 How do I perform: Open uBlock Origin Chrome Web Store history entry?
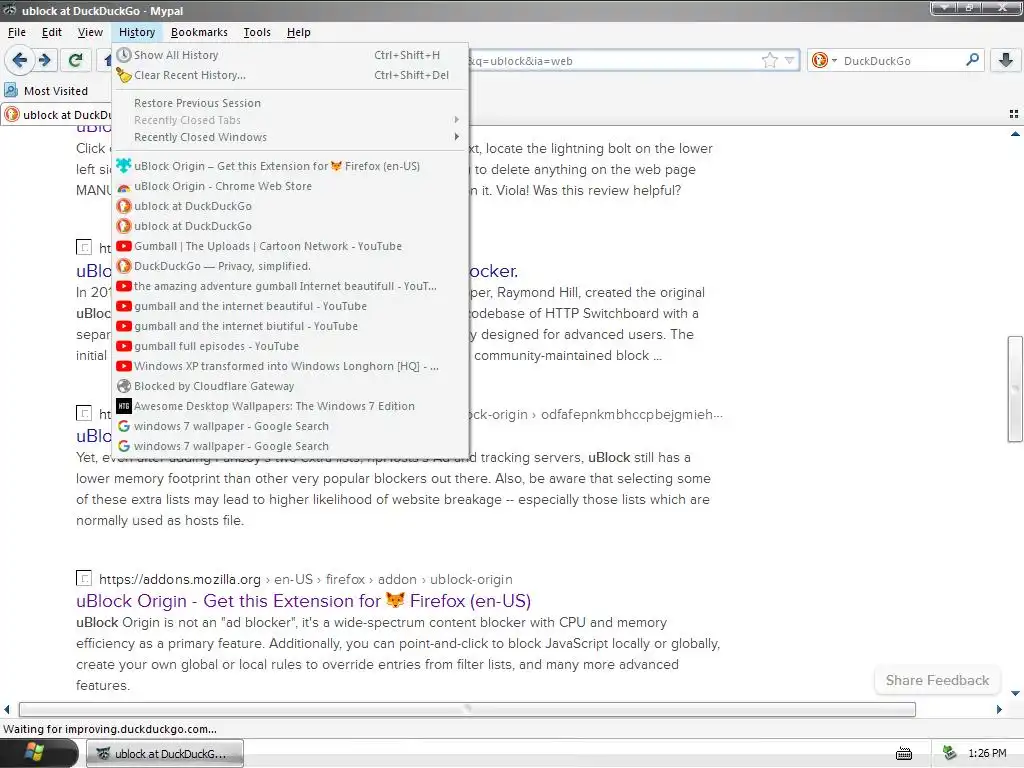tap(291, 186)
